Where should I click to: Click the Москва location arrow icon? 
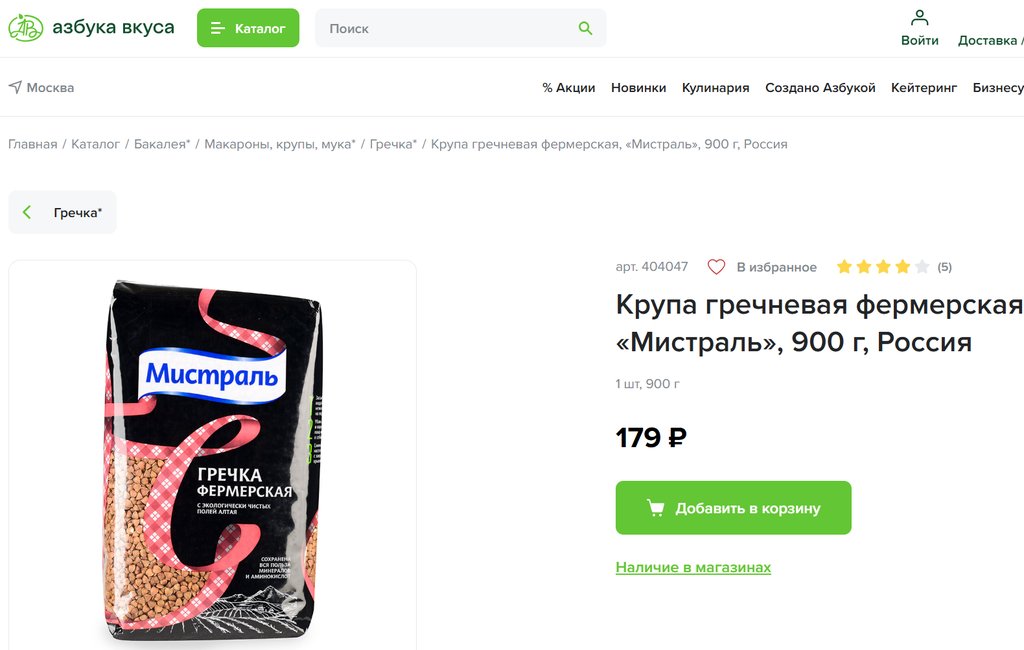[x=15, y=87]
